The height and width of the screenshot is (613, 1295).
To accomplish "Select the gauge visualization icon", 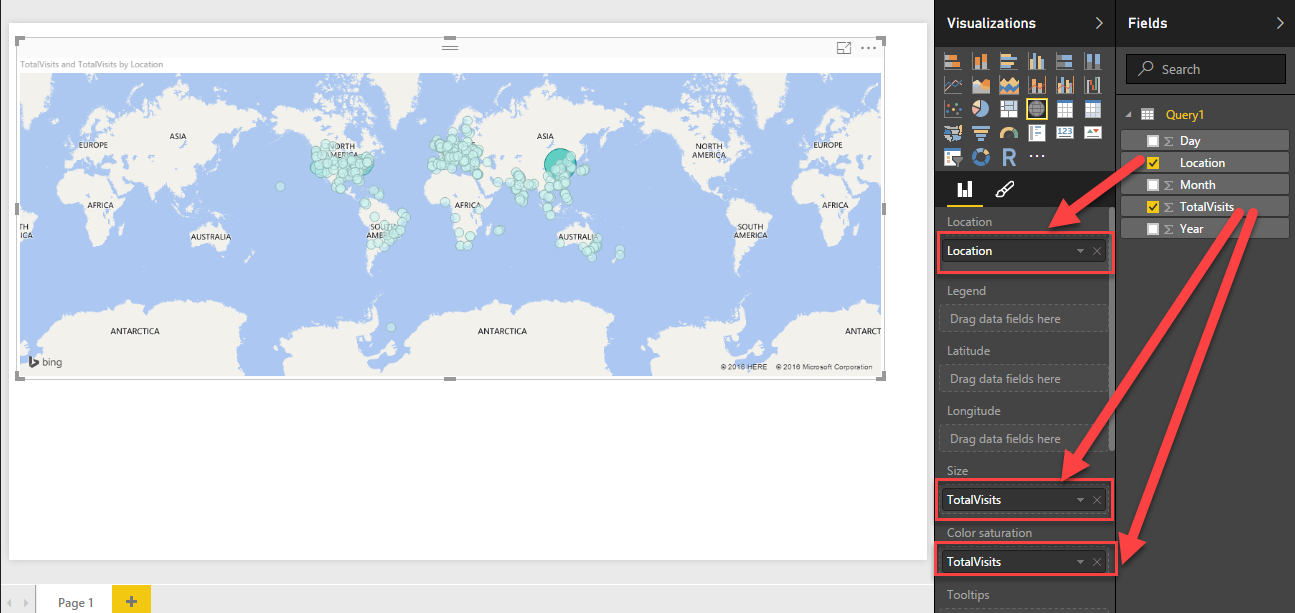I will (x=1008, y=133).
